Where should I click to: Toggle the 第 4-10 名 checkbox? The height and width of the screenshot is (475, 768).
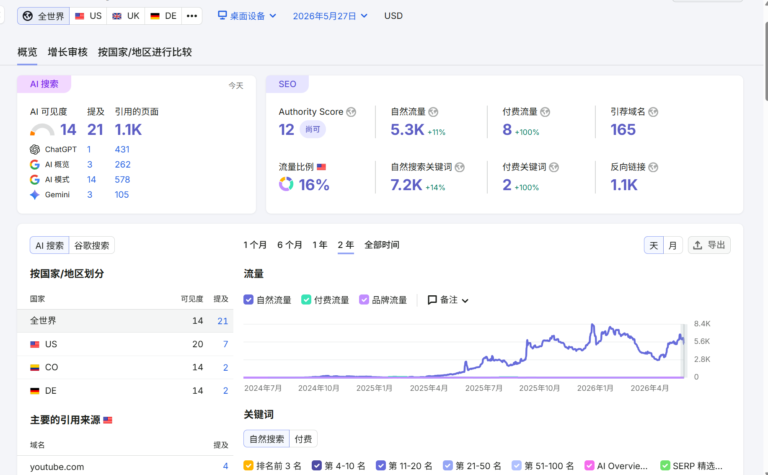pos(317,466)
